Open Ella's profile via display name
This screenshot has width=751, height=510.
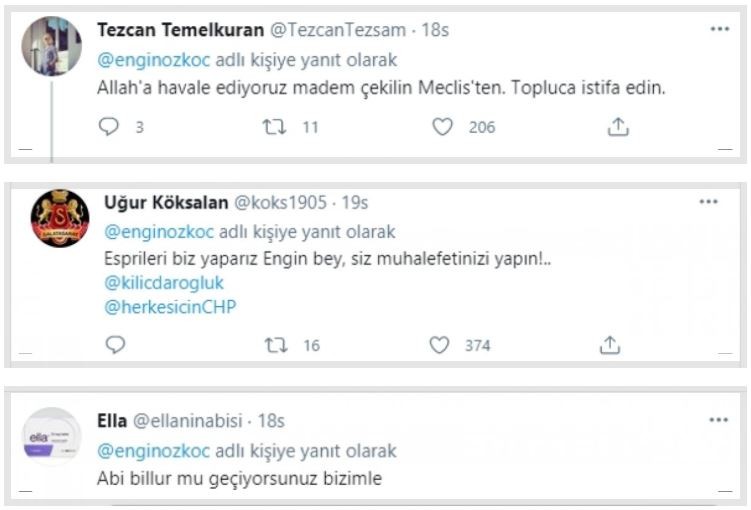[112, 421]
